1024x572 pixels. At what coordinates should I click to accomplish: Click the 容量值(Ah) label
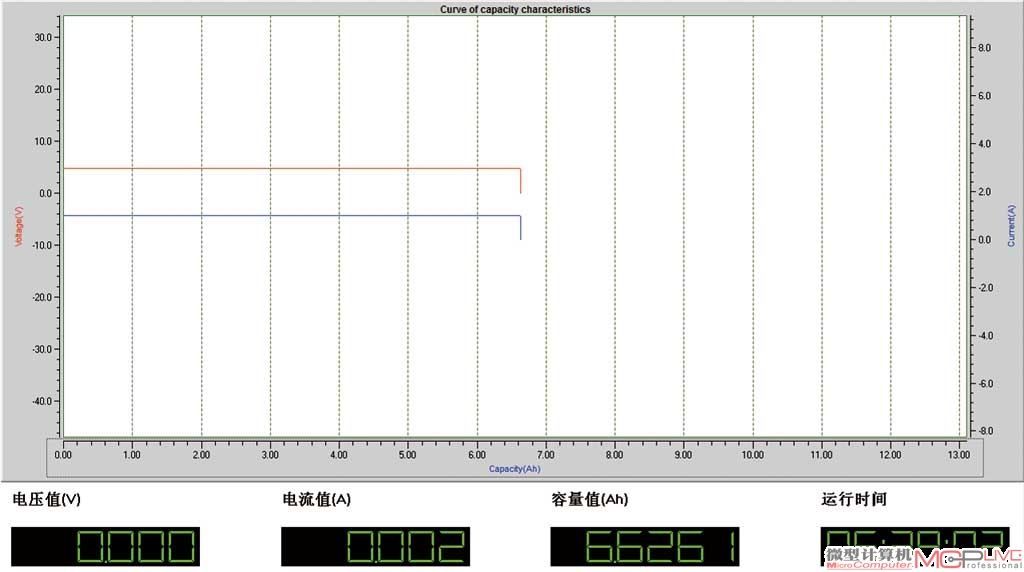[x=590, y=500]
